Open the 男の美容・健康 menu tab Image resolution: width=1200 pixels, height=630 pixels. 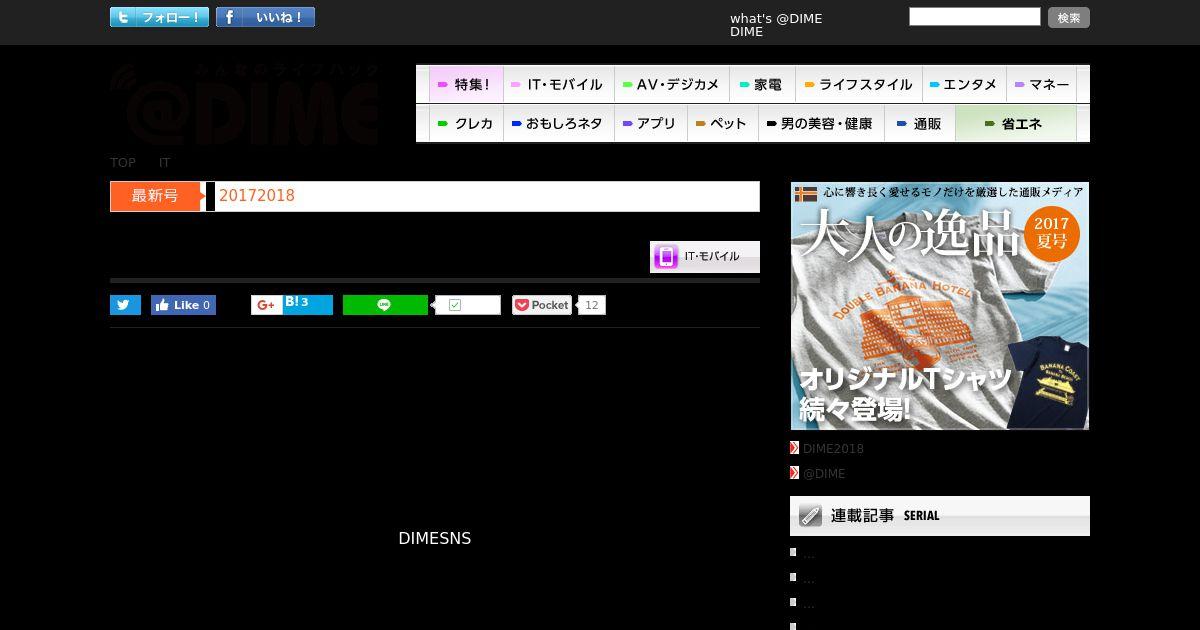pyautogui.click(x=821, y=124)
